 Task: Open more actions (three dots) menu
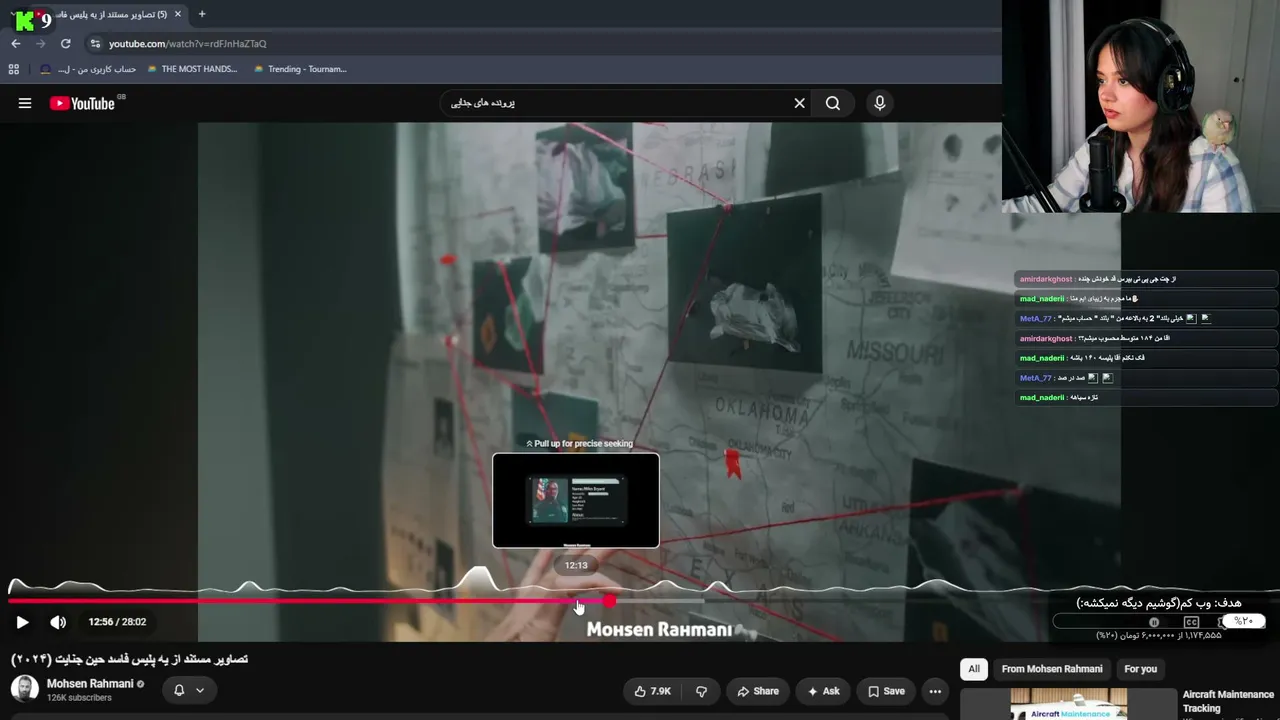tap(935, 691)
